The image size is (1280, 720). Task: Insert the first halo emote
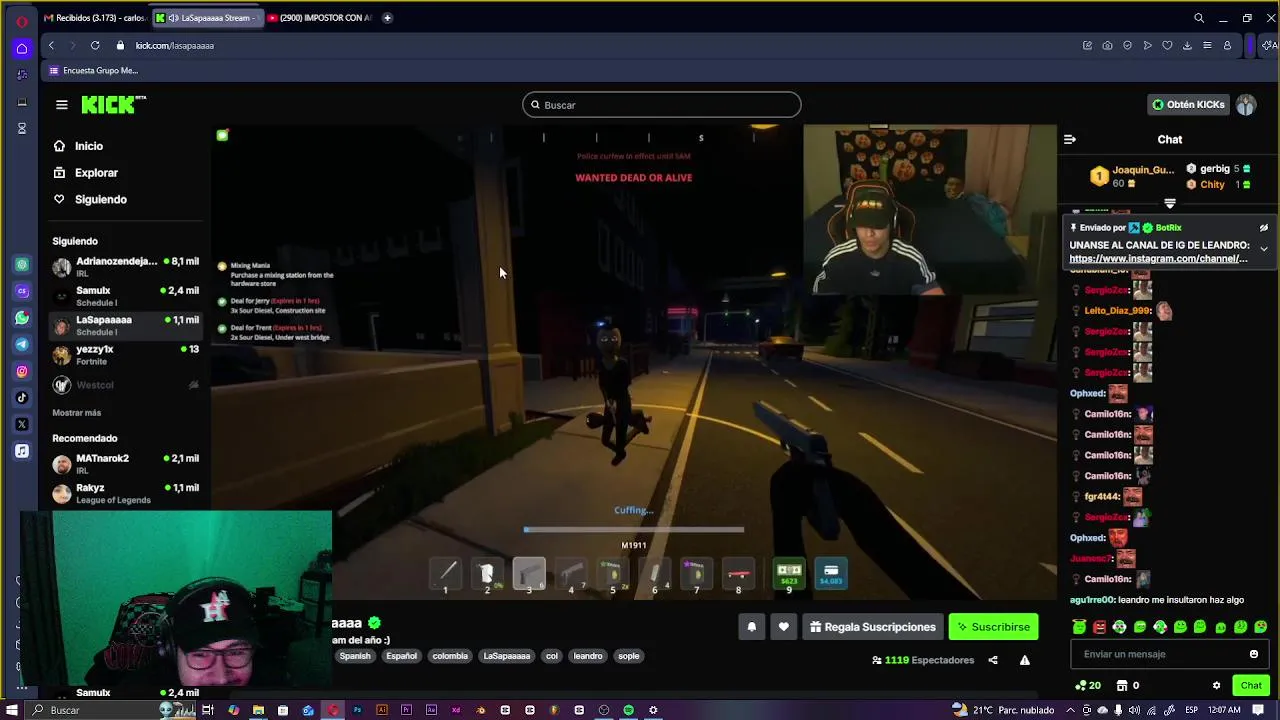pyautogui.click(x=1079, y=627)
